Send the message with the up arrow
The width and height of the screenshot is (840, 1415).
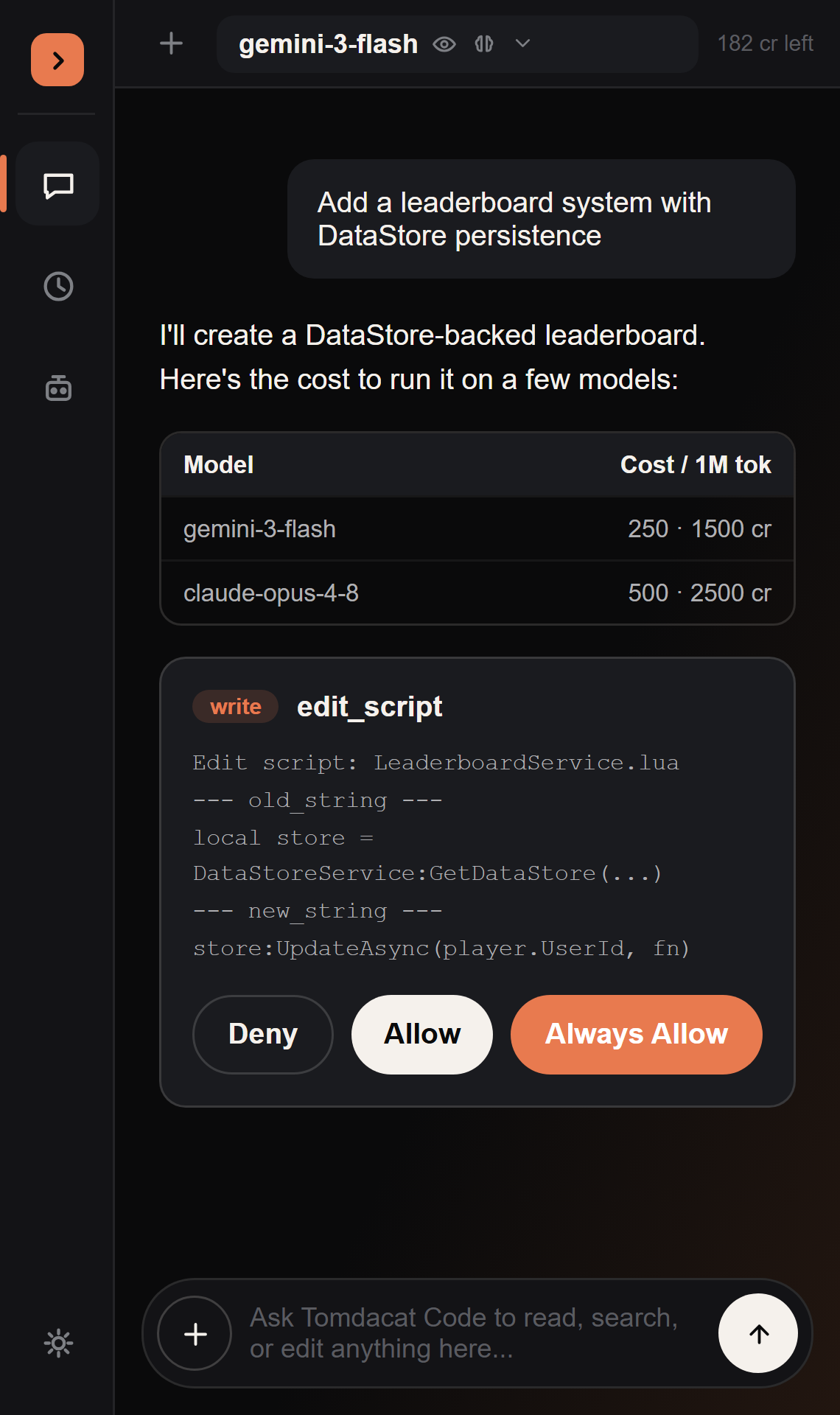tap(758, 1333)
